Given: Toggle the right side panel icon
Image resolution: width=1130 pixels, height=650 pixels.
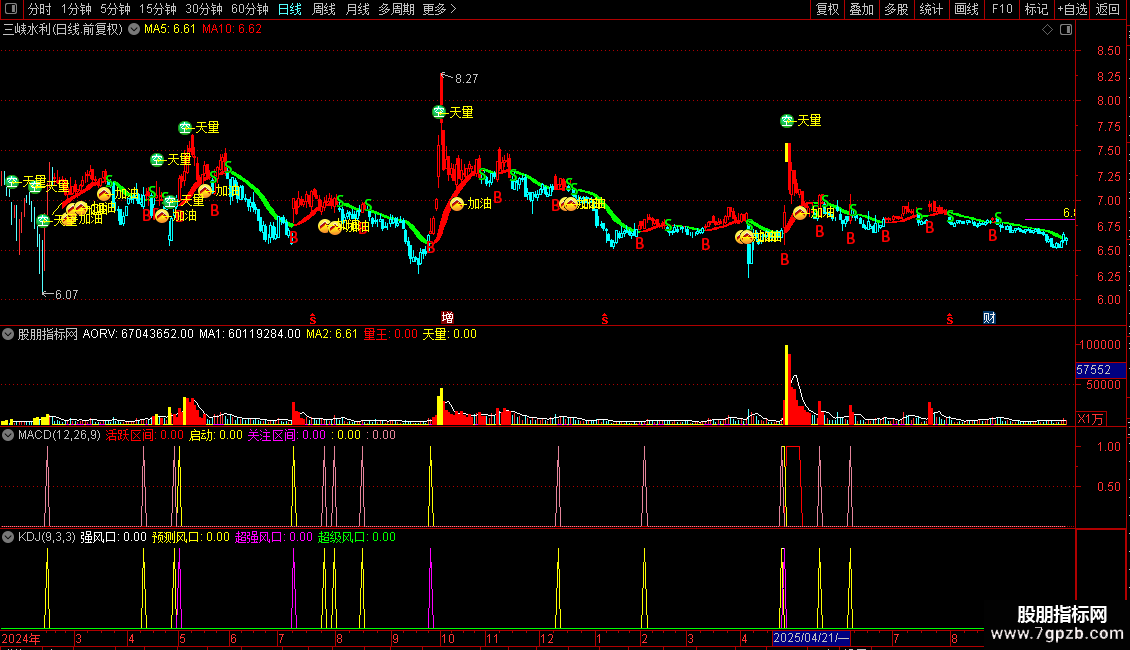Looking at the screenshot, I should point(1066,30).
